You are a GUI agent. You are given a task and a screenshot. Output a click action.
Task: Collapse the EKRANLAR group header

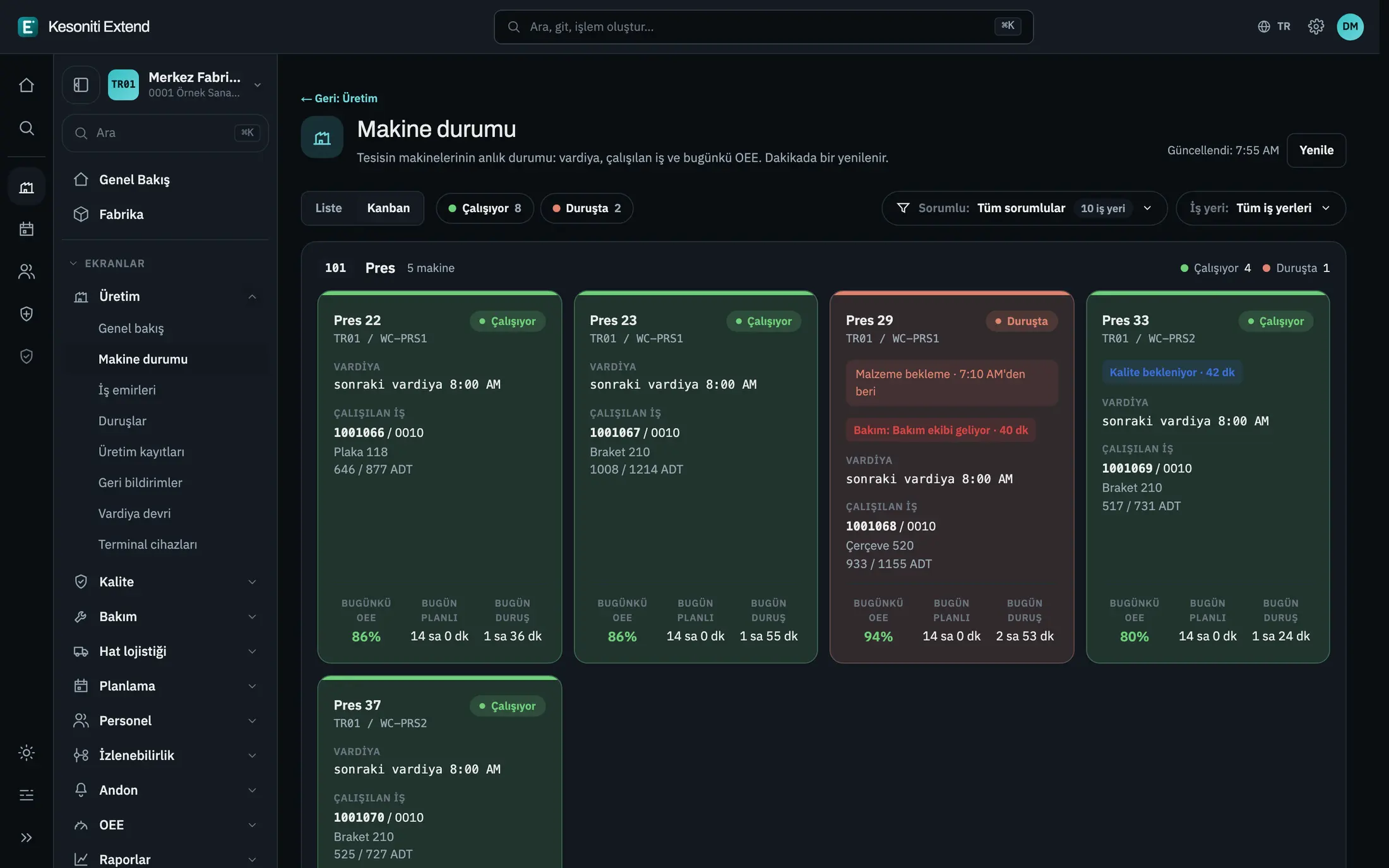coord(107,263)
